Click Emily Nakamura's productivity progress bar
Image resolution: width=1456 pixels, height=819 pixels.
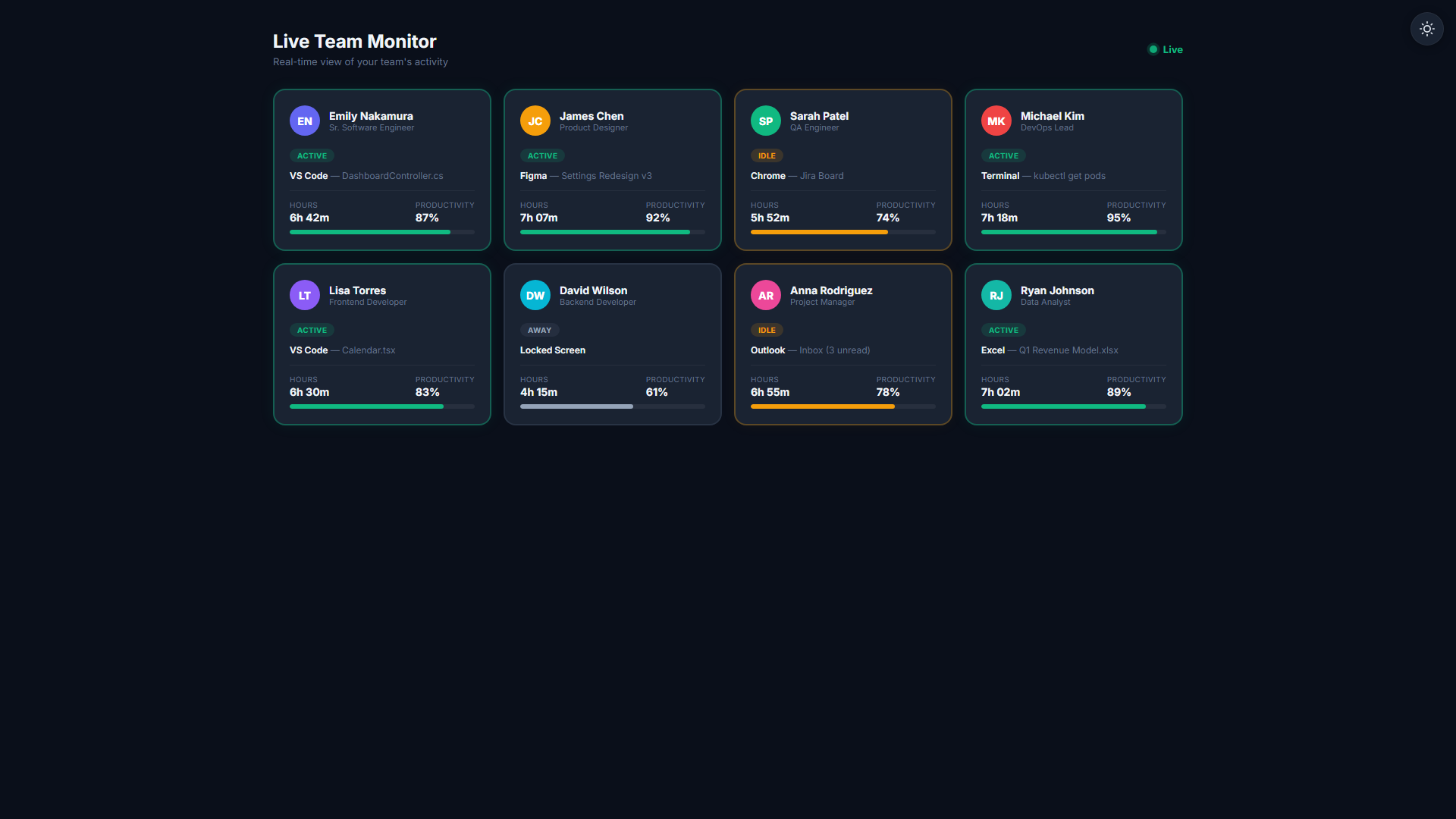tap(382, 232)
